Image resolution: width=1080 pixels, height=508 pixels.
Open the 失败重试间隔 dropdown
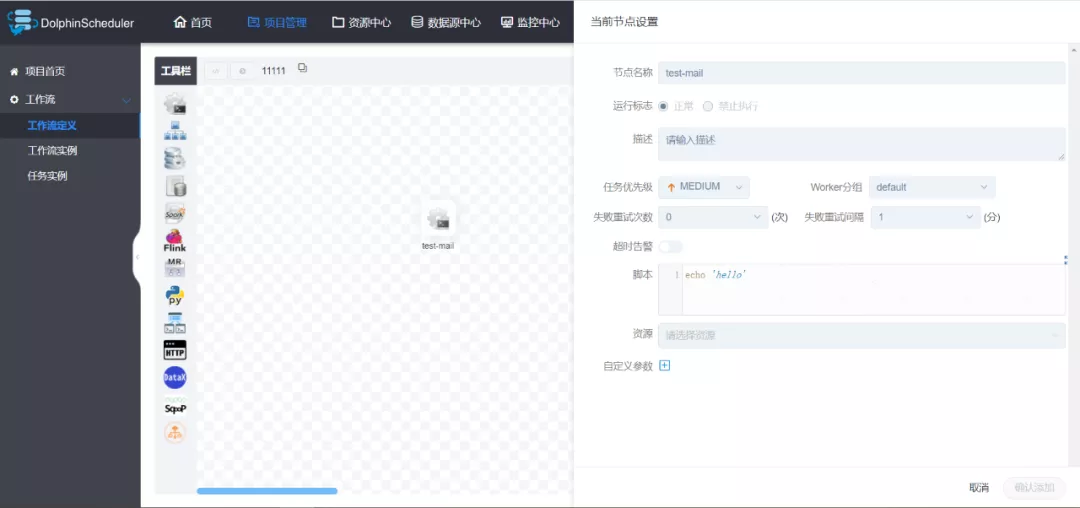click(926, 218)
